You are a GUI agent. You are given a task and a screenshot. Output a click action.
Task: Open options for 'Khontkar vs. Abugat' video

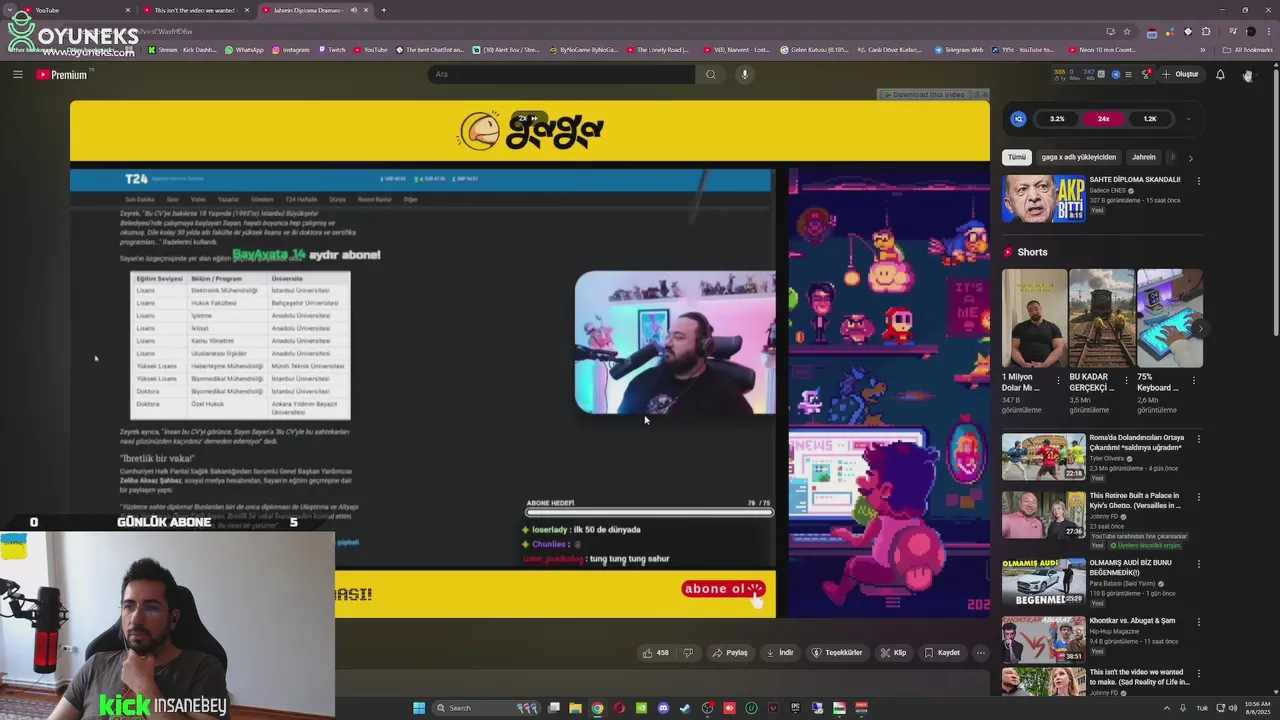1198,622
